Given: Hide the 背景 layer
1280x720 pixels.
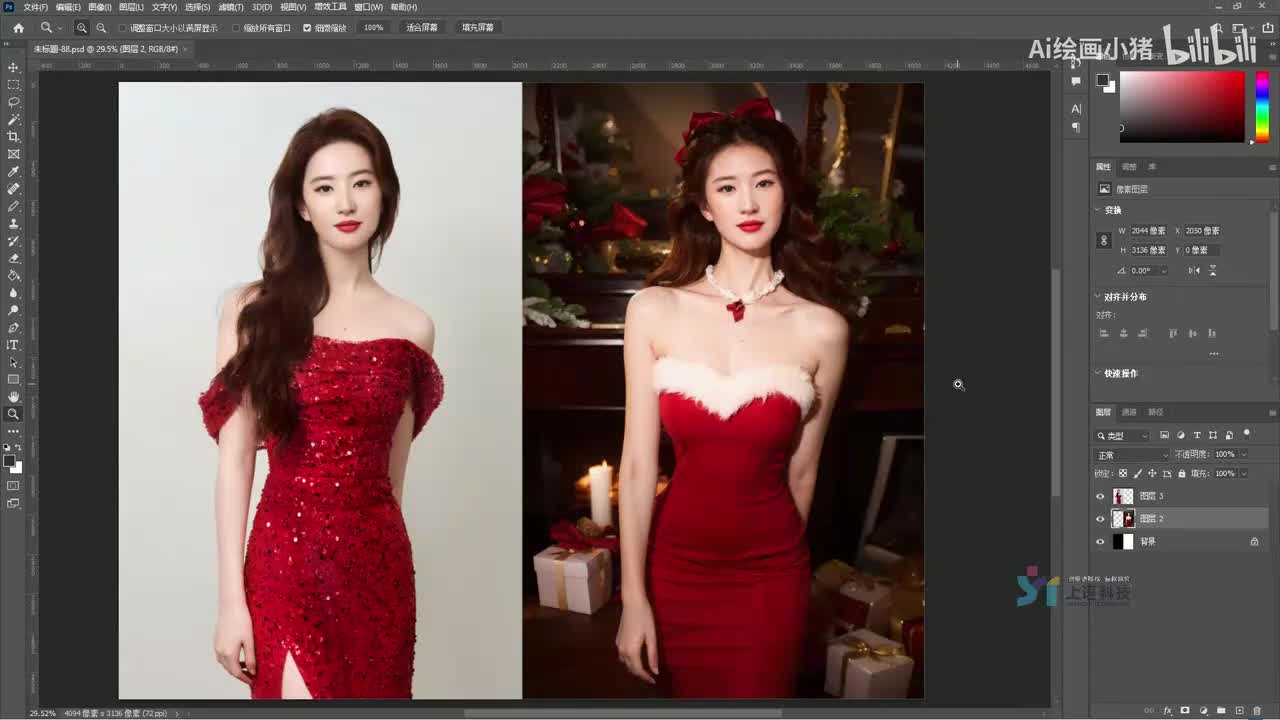Looking at the screenshot, I should coord(1101,542).
